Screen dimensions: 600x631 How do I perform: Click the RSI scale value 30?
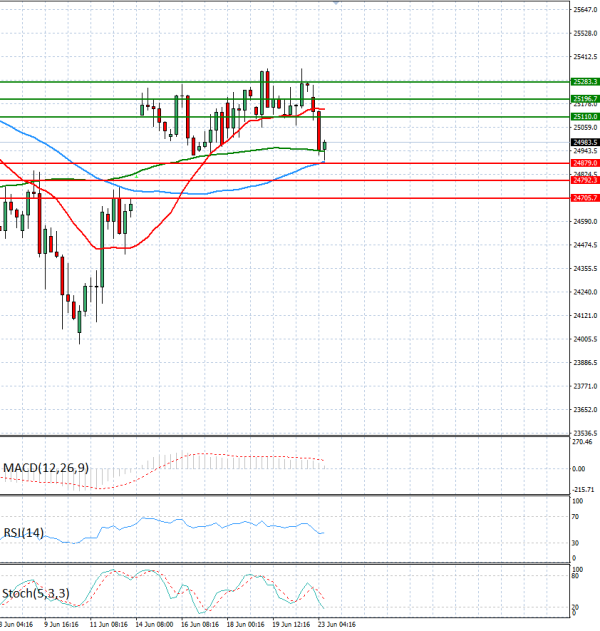575,543
